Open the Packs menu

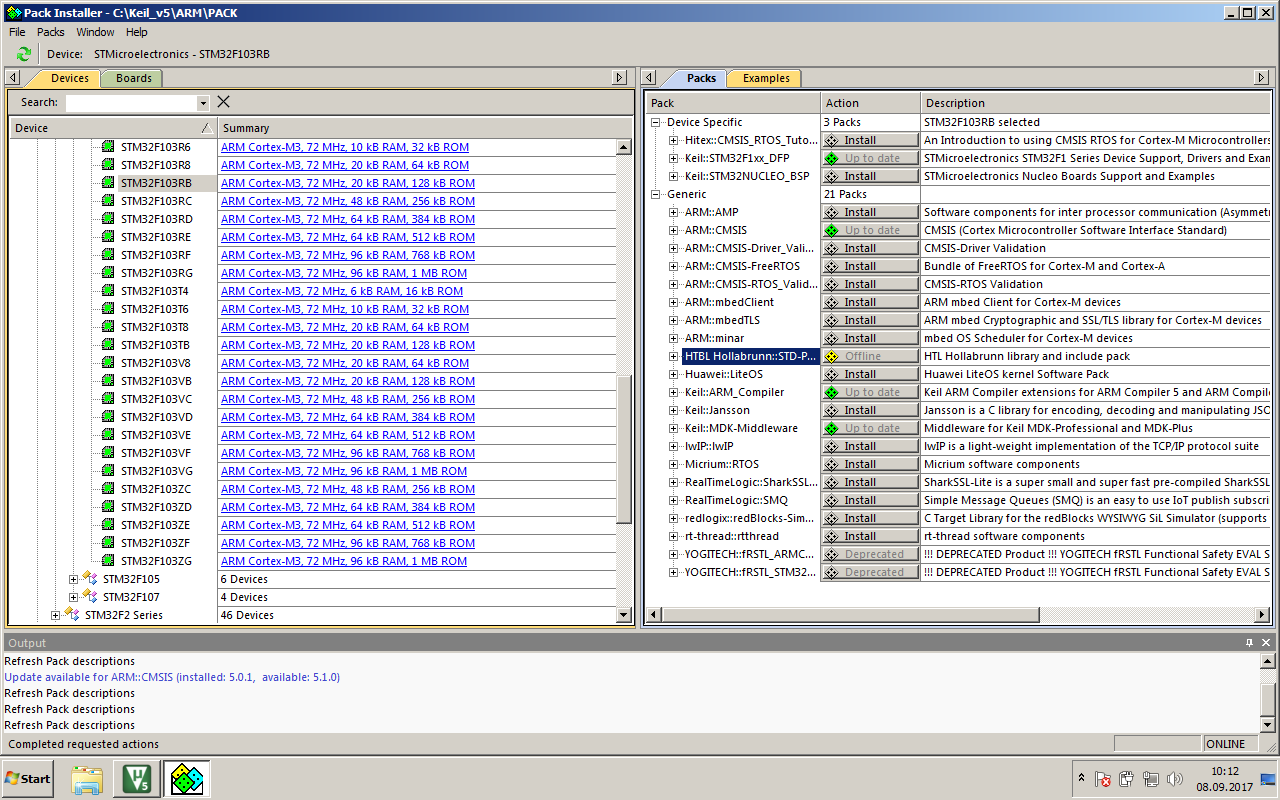click(51, 32)
